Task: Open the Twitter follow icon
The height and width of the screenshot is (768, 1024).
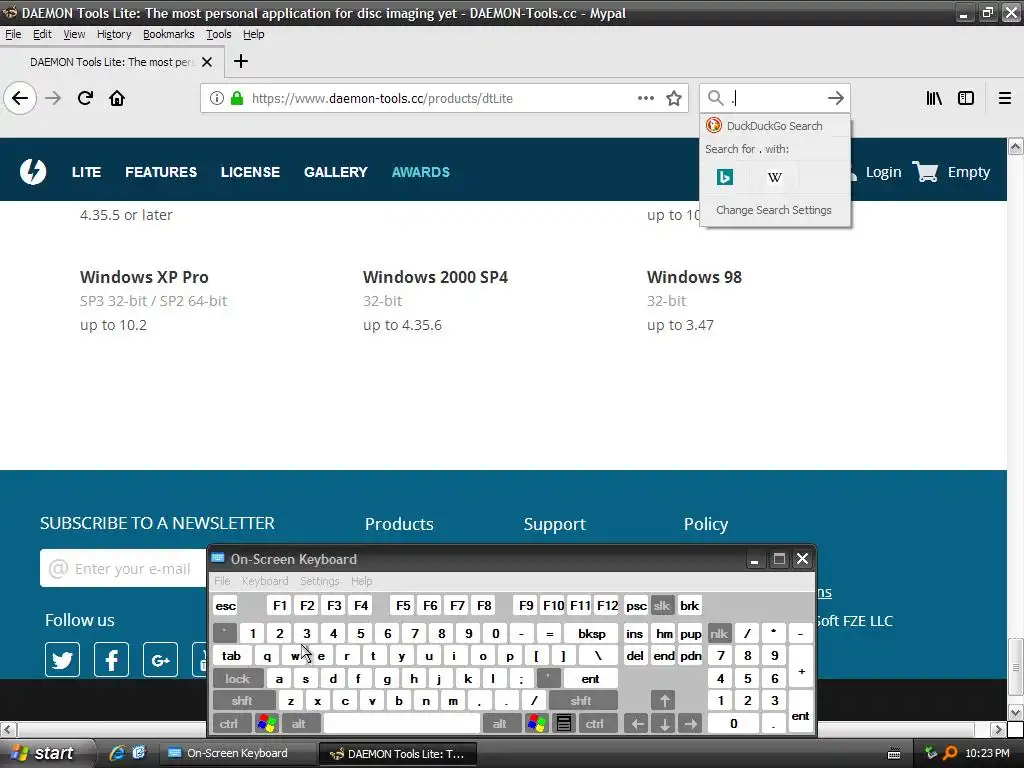Action: click(63, 660)
